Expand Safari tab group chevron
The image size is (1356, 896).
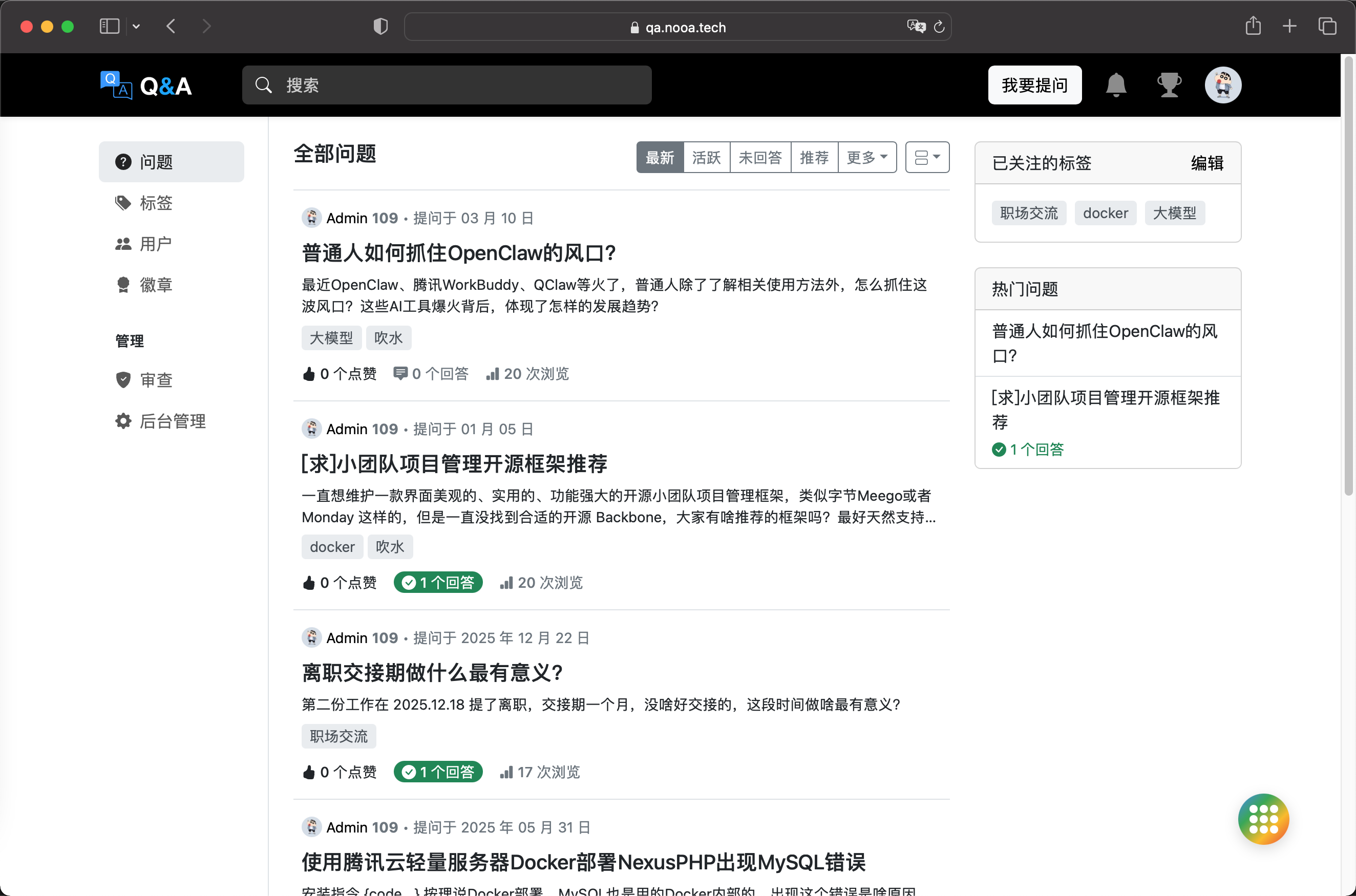coord(136,26)
